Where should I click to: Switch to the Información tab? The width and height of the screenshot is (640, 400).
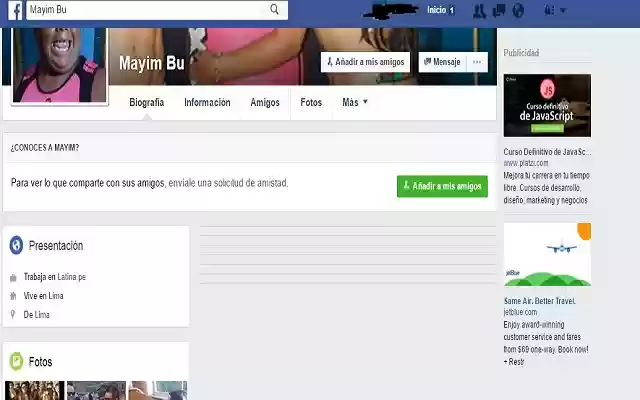coord(207,102)
